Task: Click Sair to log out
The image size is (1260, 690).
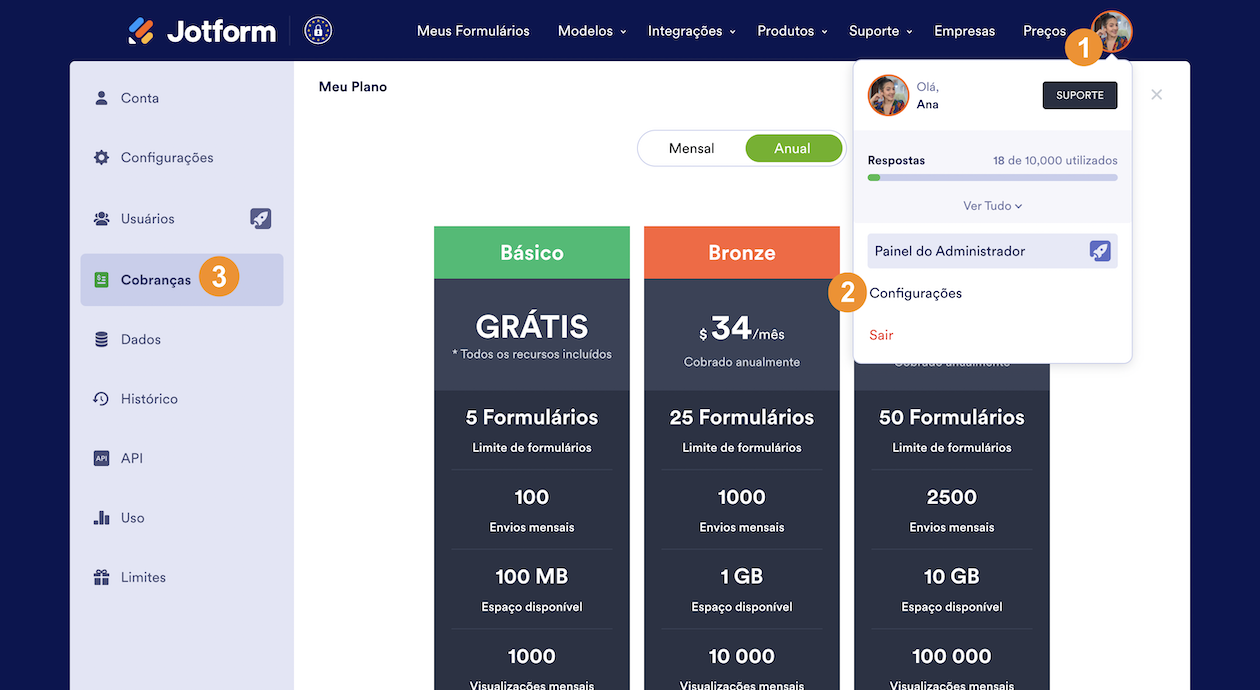Action: [x=881, y=335]
